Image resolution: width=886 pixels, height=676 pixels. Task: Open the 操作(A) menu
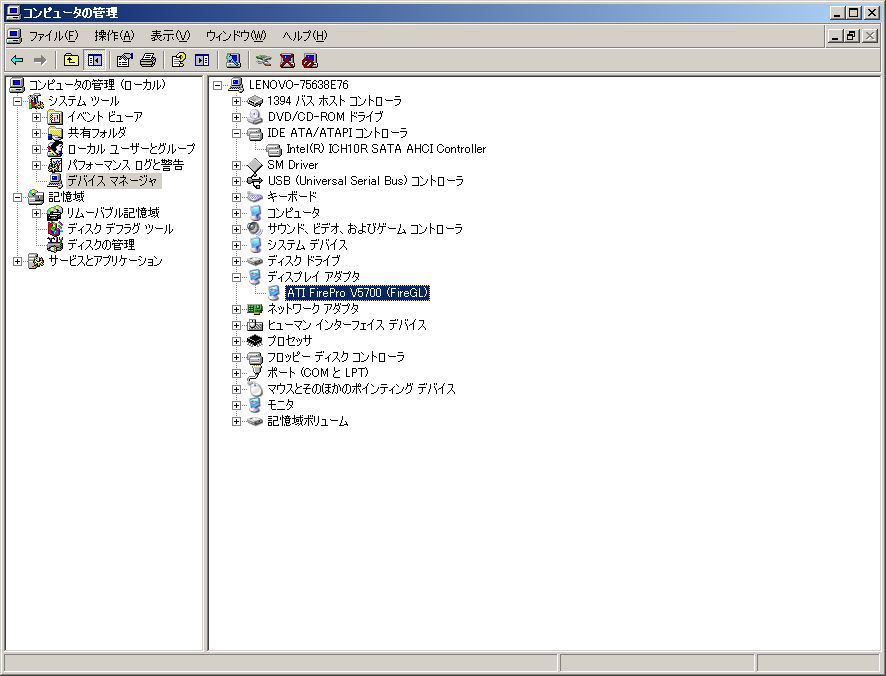click(114, 36)
